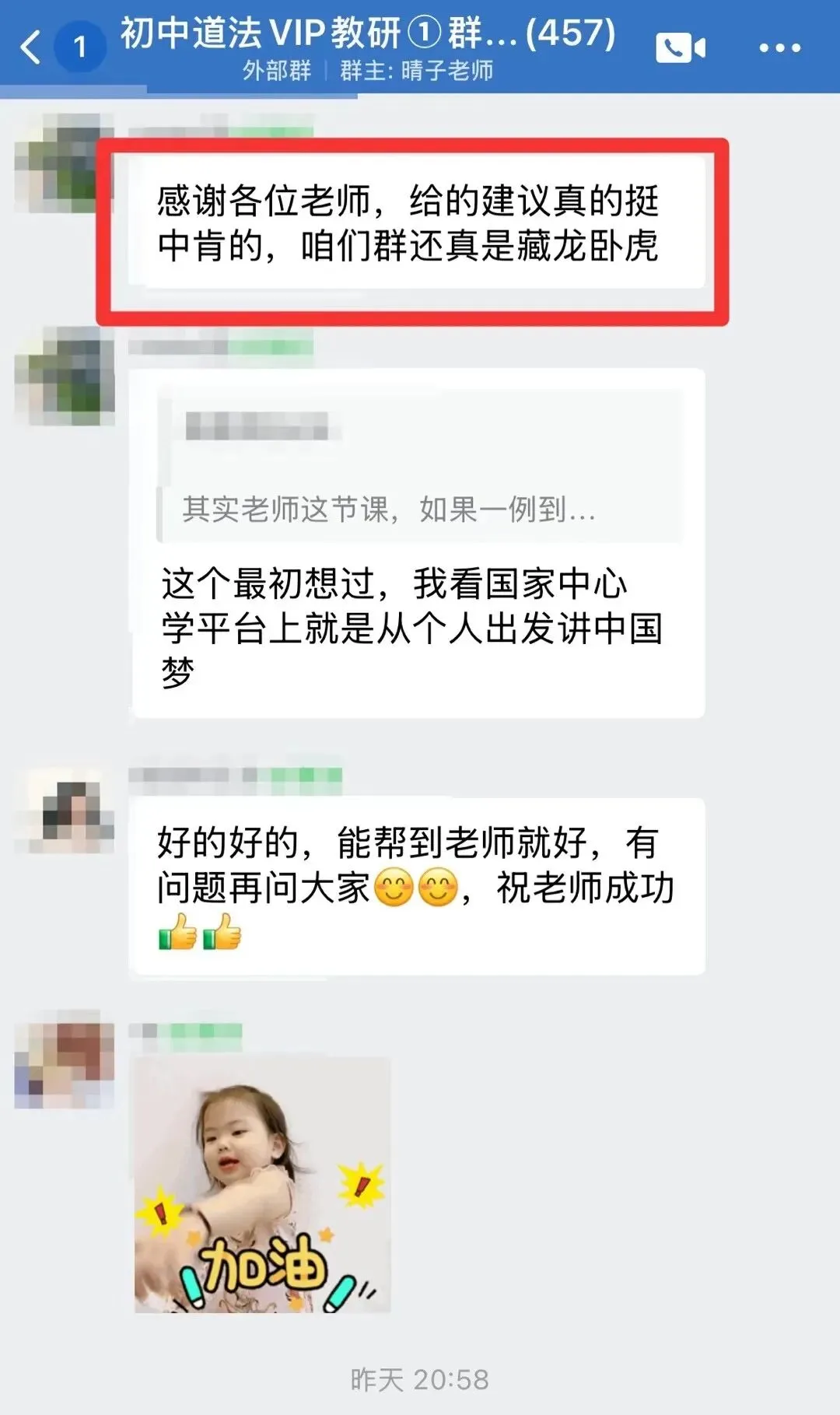Tap avatar beside the quoted reply message
This screenshot has width=840, height=1415.
(64, 376)
